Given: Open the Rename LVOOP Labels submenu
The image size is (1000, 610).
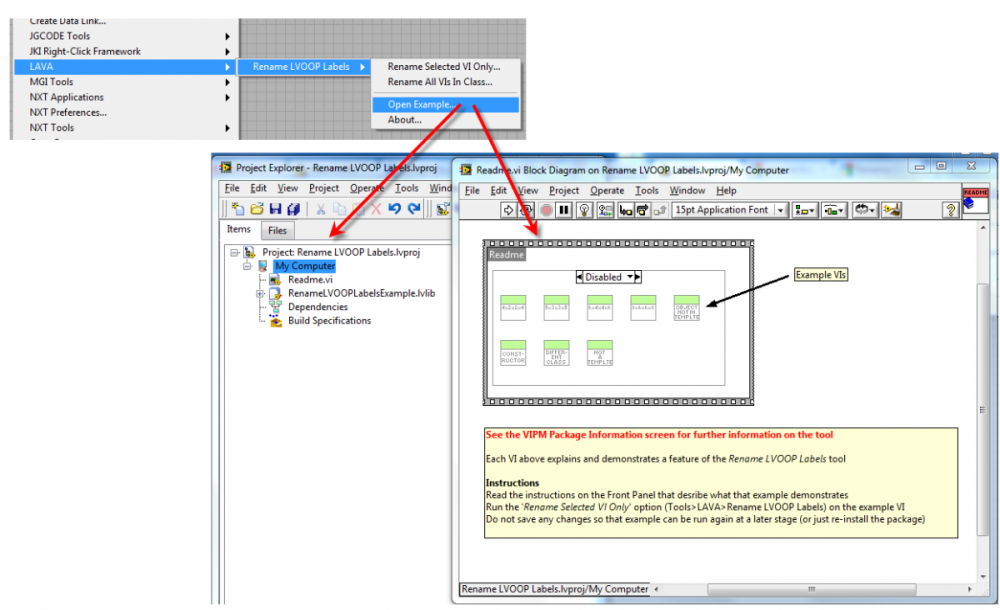Looking at the screenshot, I should click(x=304, y=66).
